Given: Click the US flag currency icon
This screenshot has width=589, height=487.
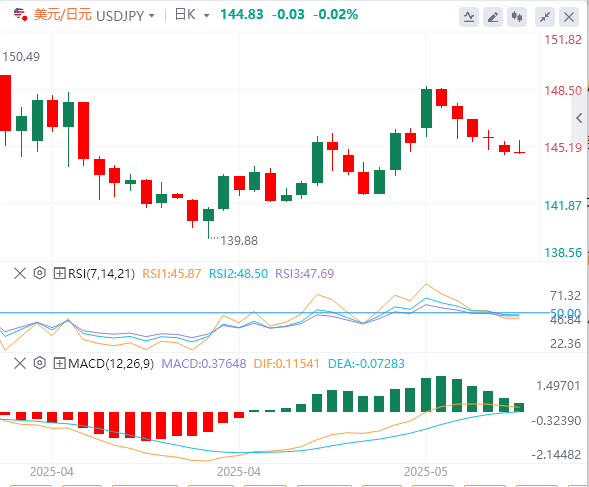Looking at the screenshot, I should coord(20,15).
